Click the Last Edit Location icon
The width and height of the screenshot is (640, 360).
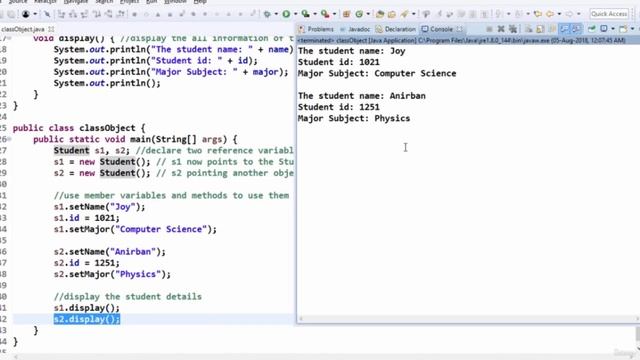tap(538, 14)
